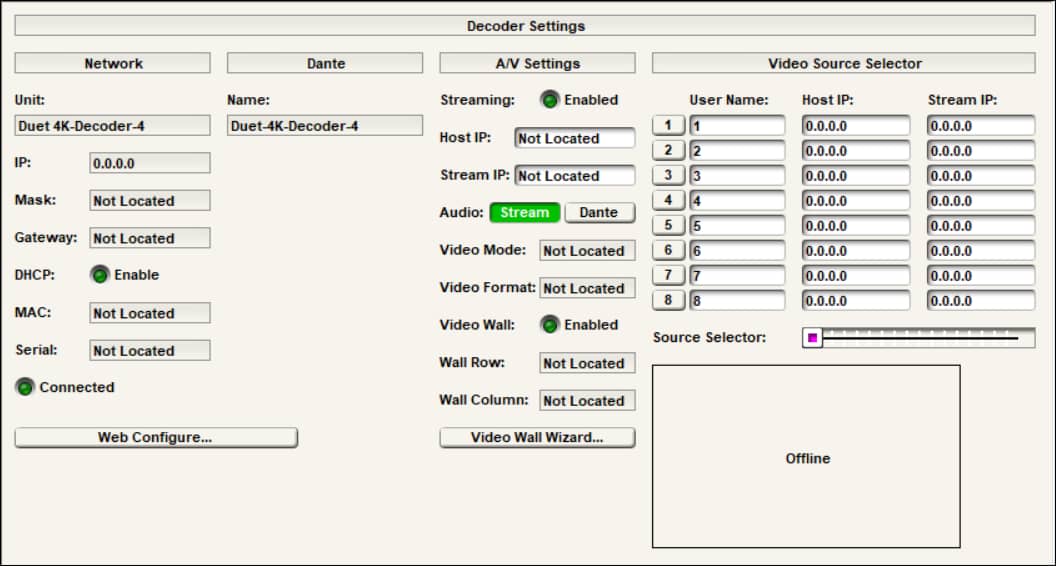Edit User Name field for source 1
This screenshot has height=566, width=1056.
coord(737,126)
